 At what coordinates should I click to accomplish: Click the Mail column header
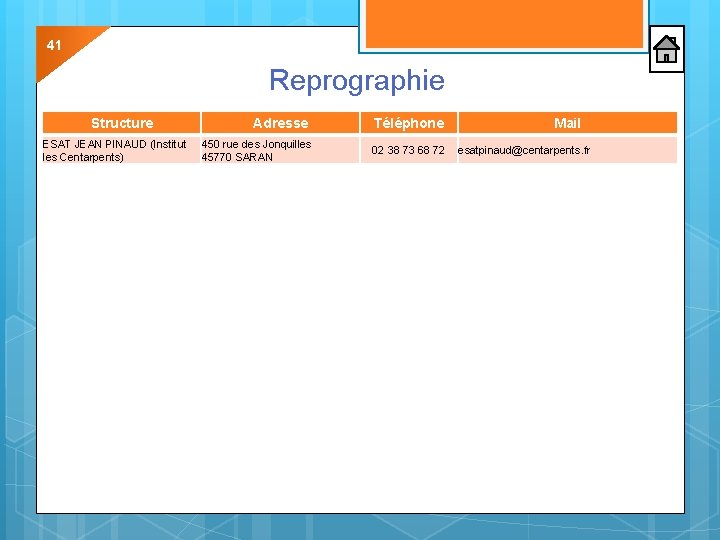[x=568, y=123]
